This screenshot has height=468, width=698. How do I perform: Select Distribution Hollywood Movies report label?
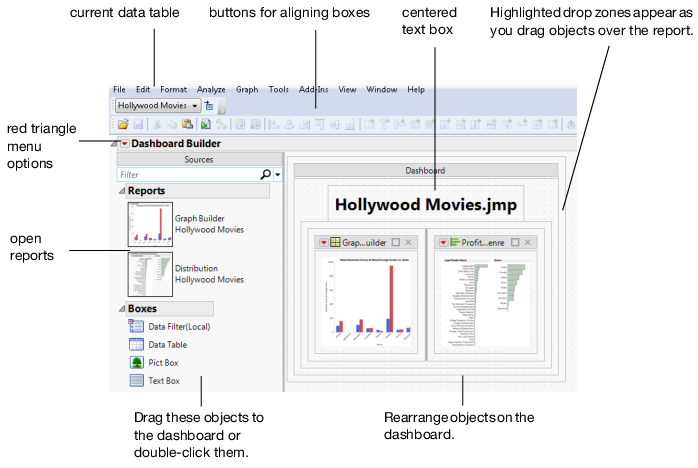(209, 274)
